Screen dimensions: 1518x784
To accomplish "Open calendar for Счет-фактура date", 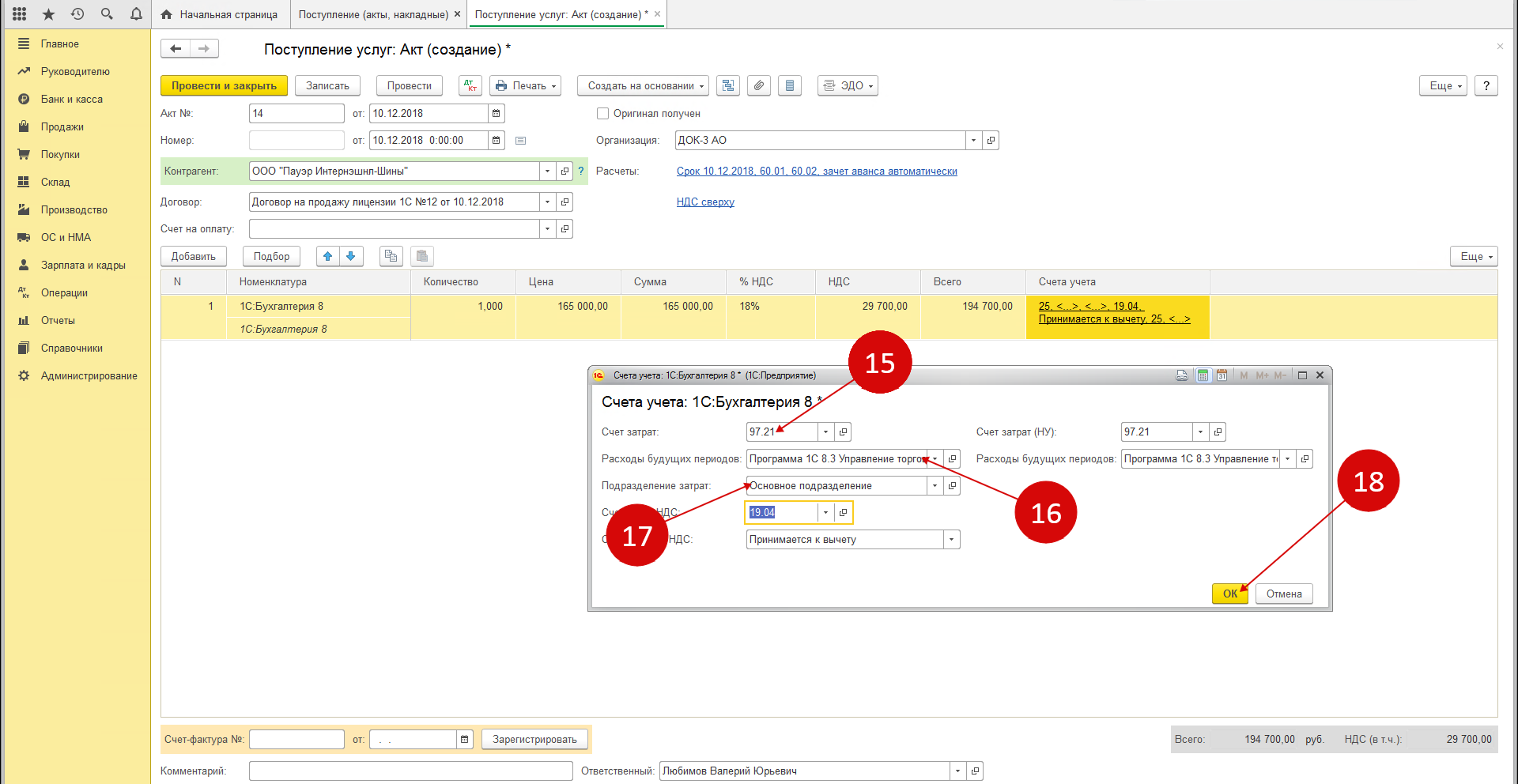I will [x=465, y=740].
